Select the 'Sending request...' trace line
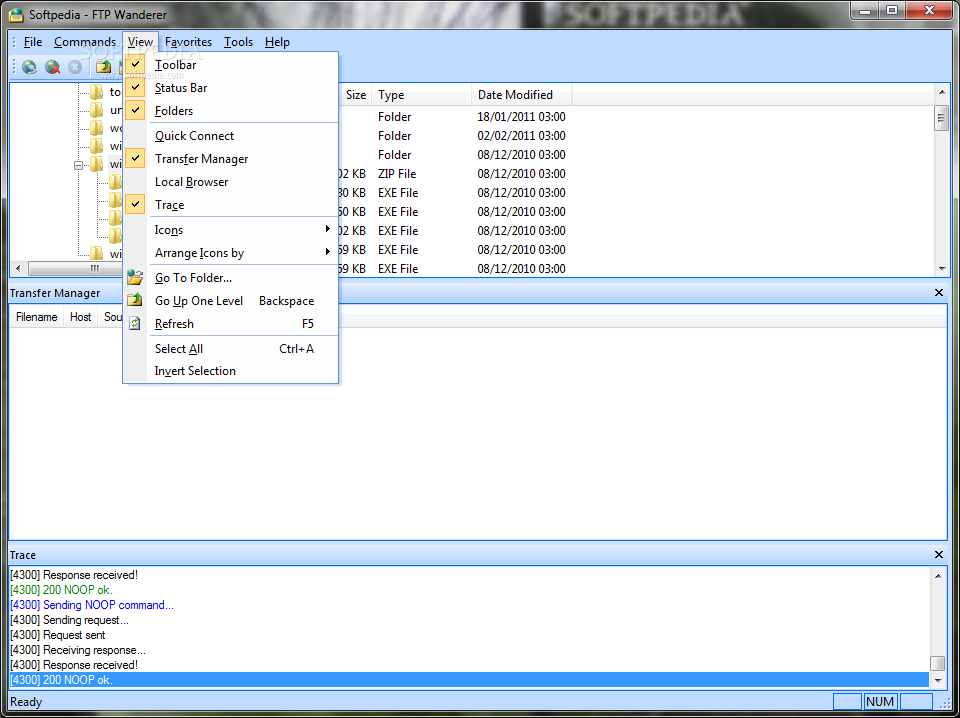 tap(470, 620)
